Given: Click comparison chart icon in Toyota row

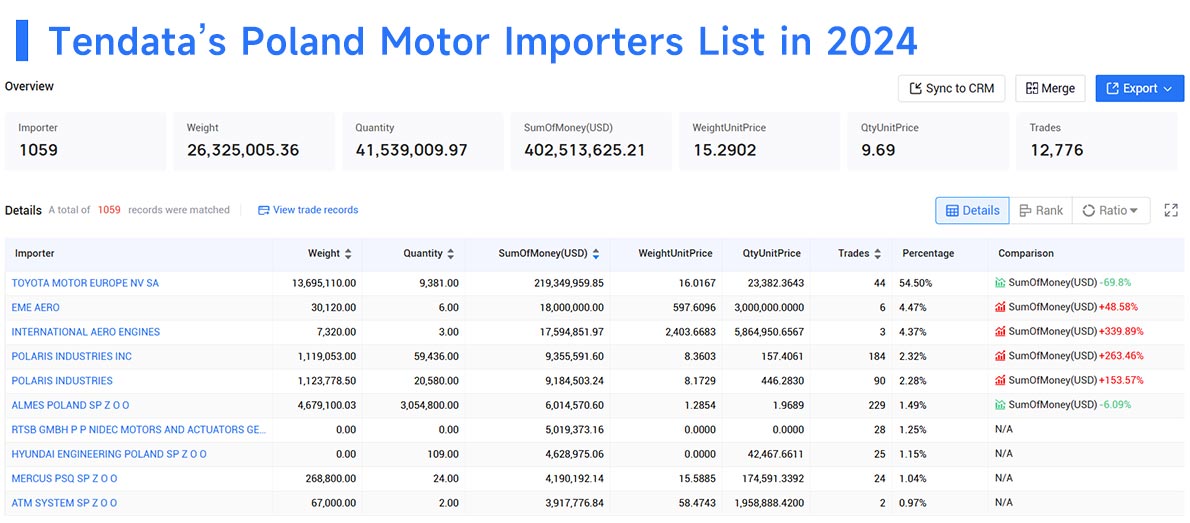Looking at the screenshot, I should [x=1000, y=282].
